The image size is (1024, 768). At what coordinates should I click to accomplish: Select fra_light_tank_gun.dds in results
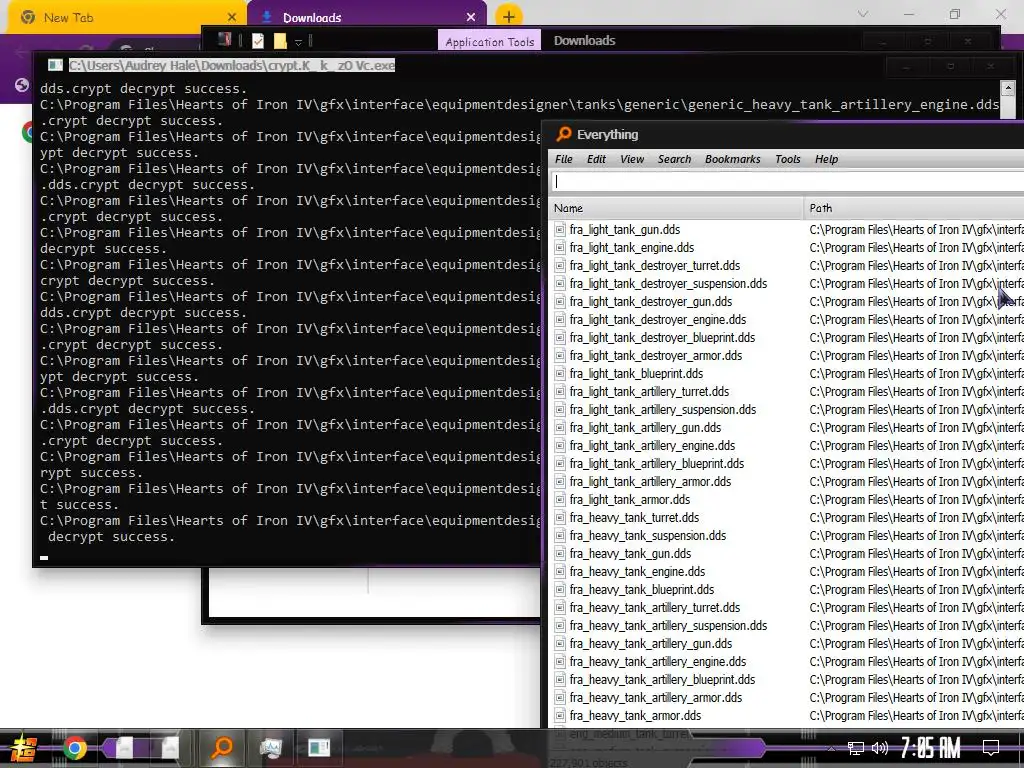point(625,230)
